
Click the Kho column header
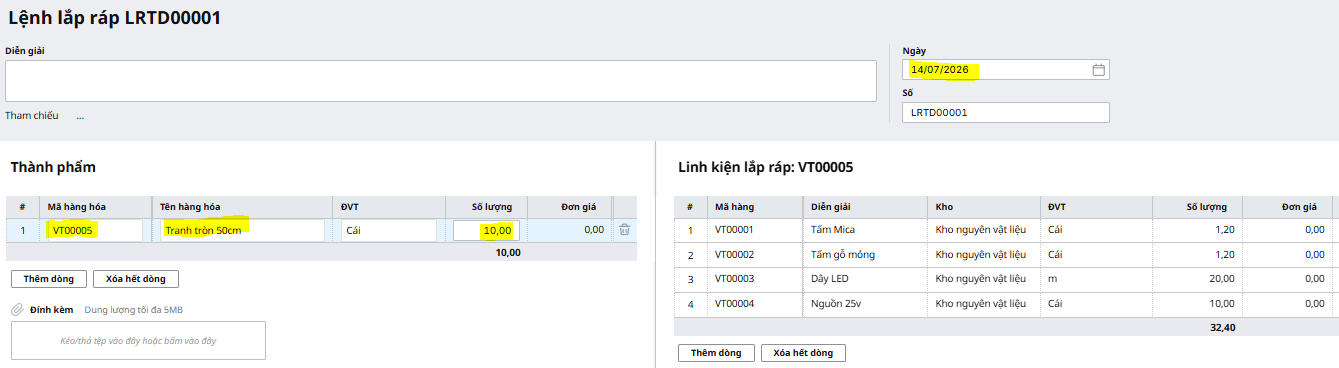985,206
